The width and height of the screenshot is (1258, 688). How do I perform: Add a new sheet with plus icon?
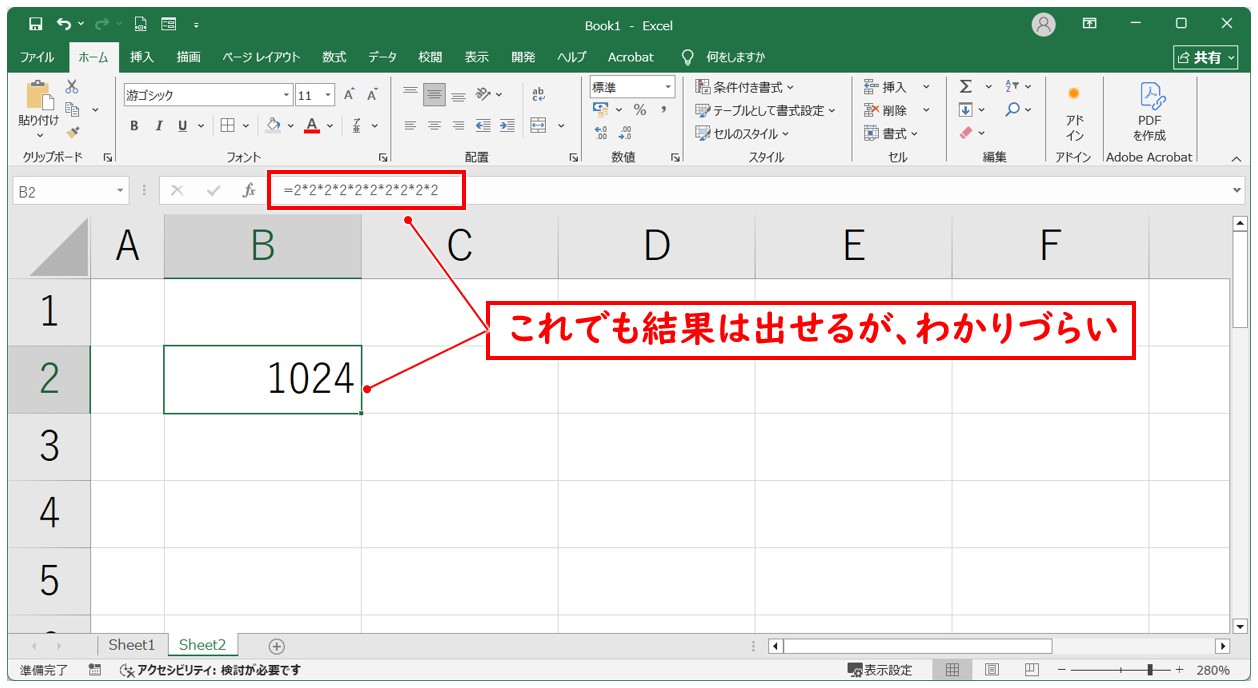(277, 646)
